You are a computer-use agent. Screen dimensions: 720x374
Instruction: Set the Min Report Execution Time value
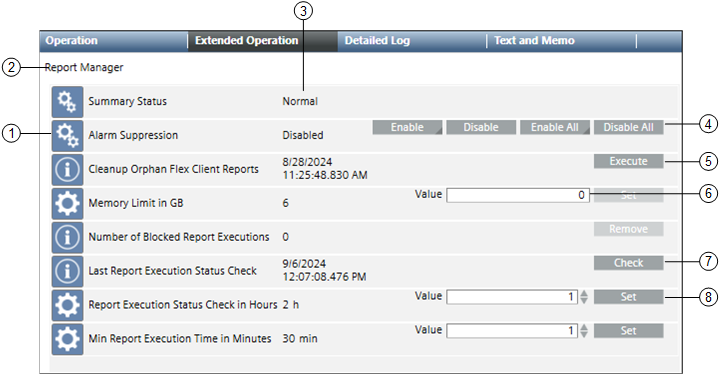(x=629, y=331)
